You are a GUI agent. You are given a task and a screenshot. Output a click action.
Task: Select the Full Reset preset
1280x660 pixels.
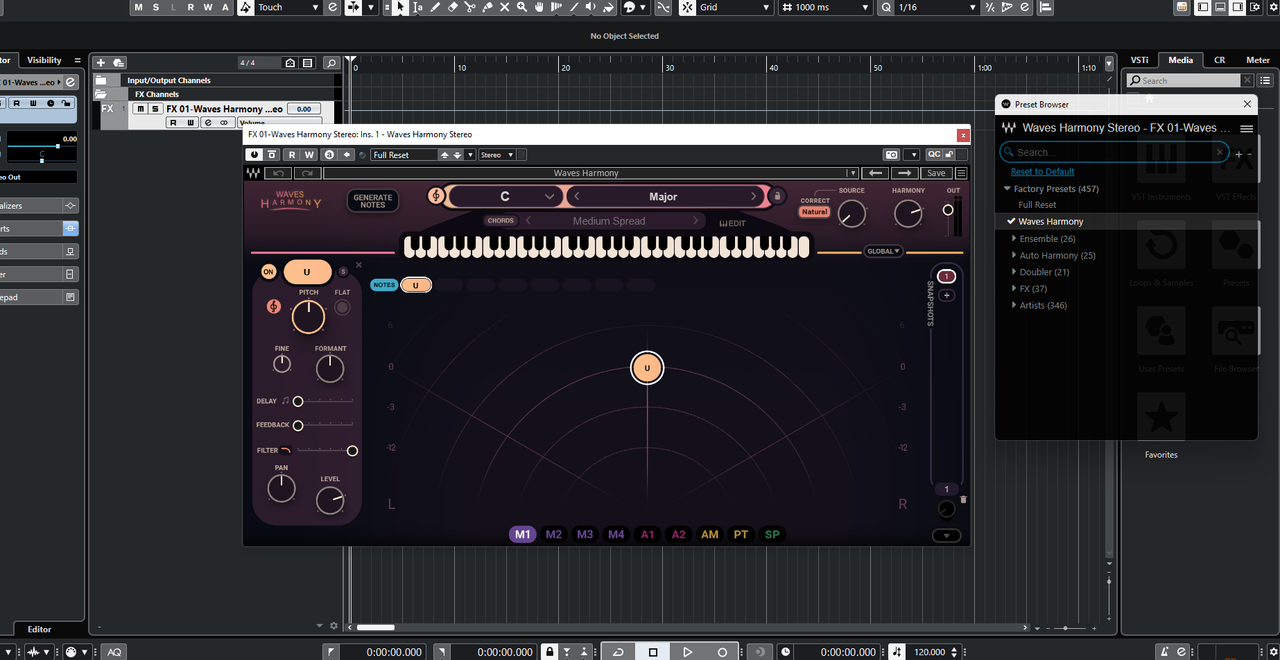click(1037, 205)
